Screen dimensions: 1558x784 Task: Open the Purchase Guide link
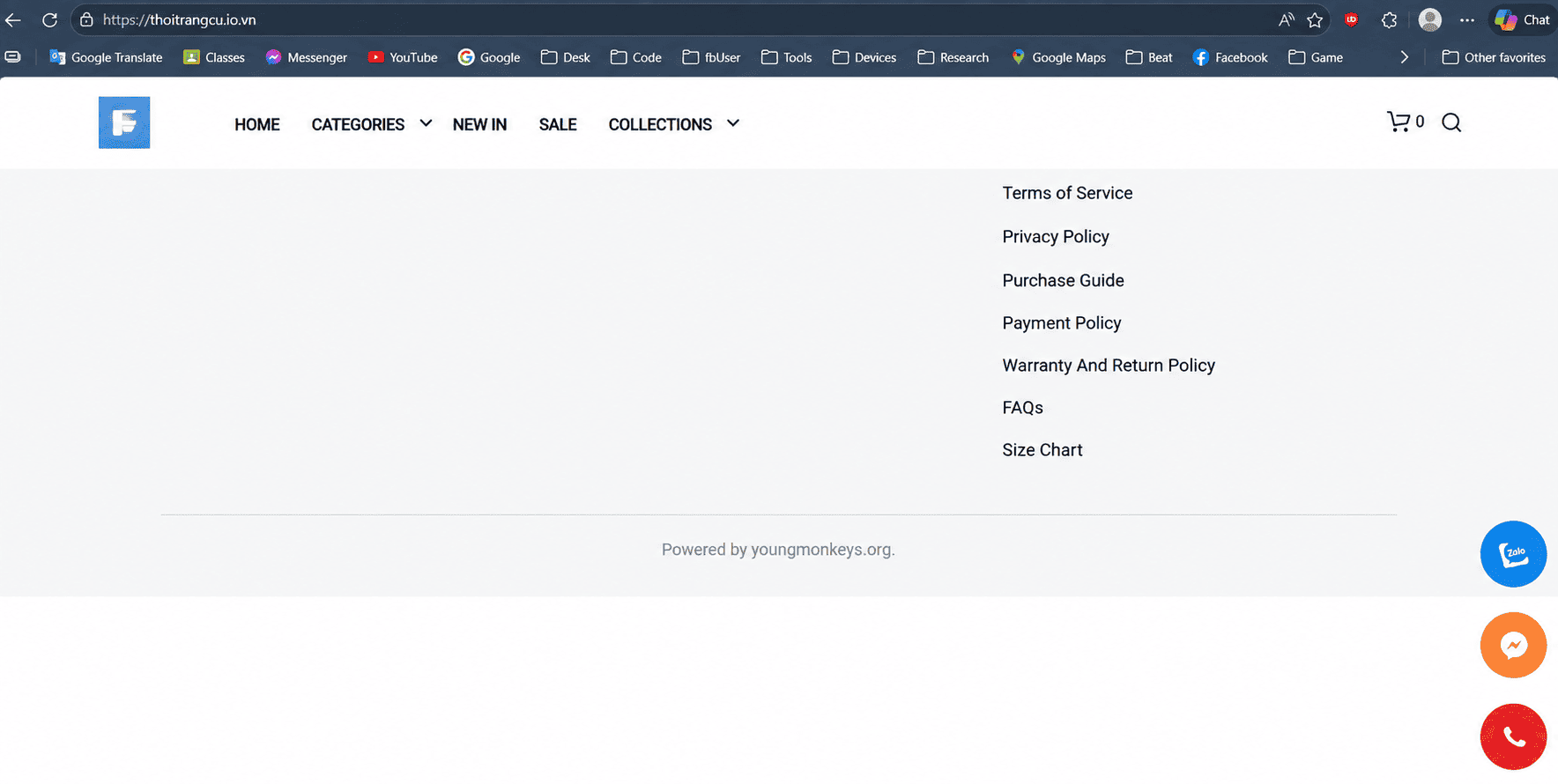(1063, 280)
